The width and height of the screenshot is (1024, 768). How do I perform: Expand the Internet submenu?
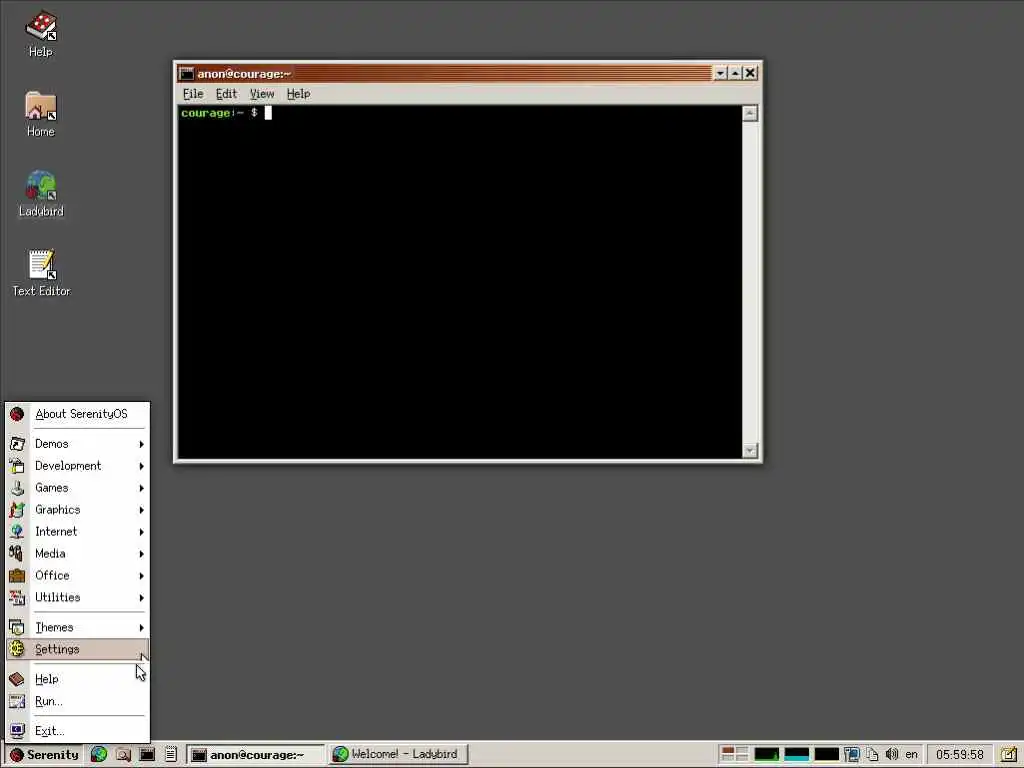(x=78, y=532)
